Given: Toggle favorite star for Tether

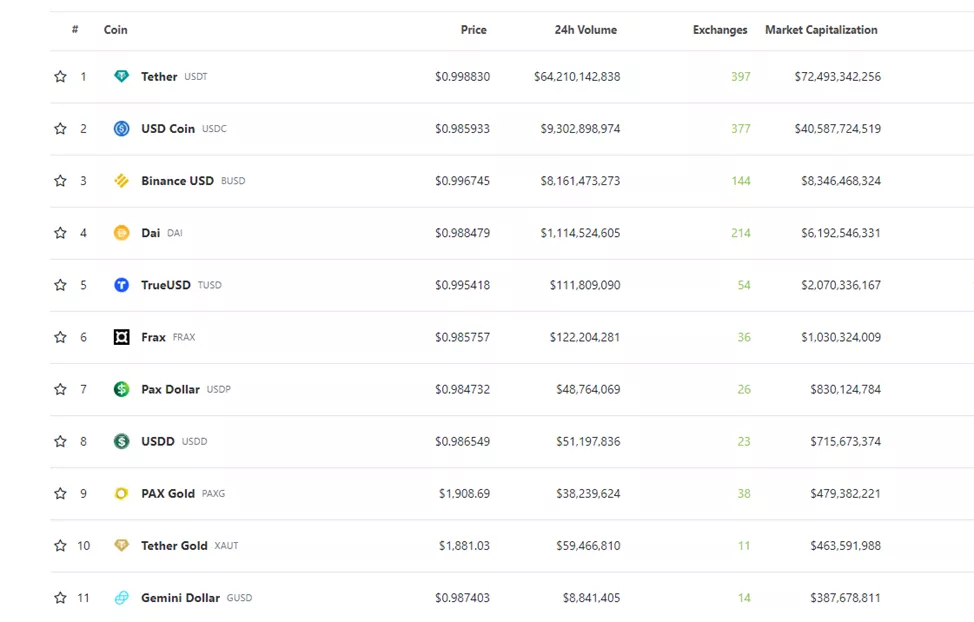Looking at the screenshot, I should point(60,77).
